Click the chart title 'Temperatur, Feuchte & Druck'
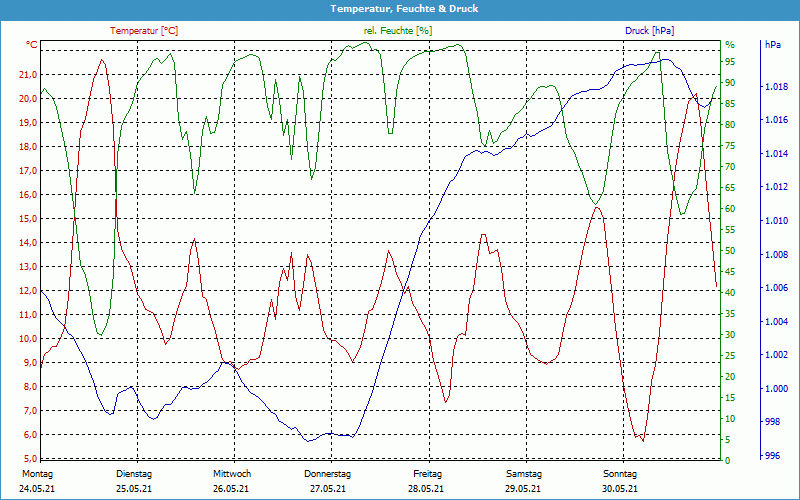The width and height of the screenshot is (800, 500). click(404, 9)
